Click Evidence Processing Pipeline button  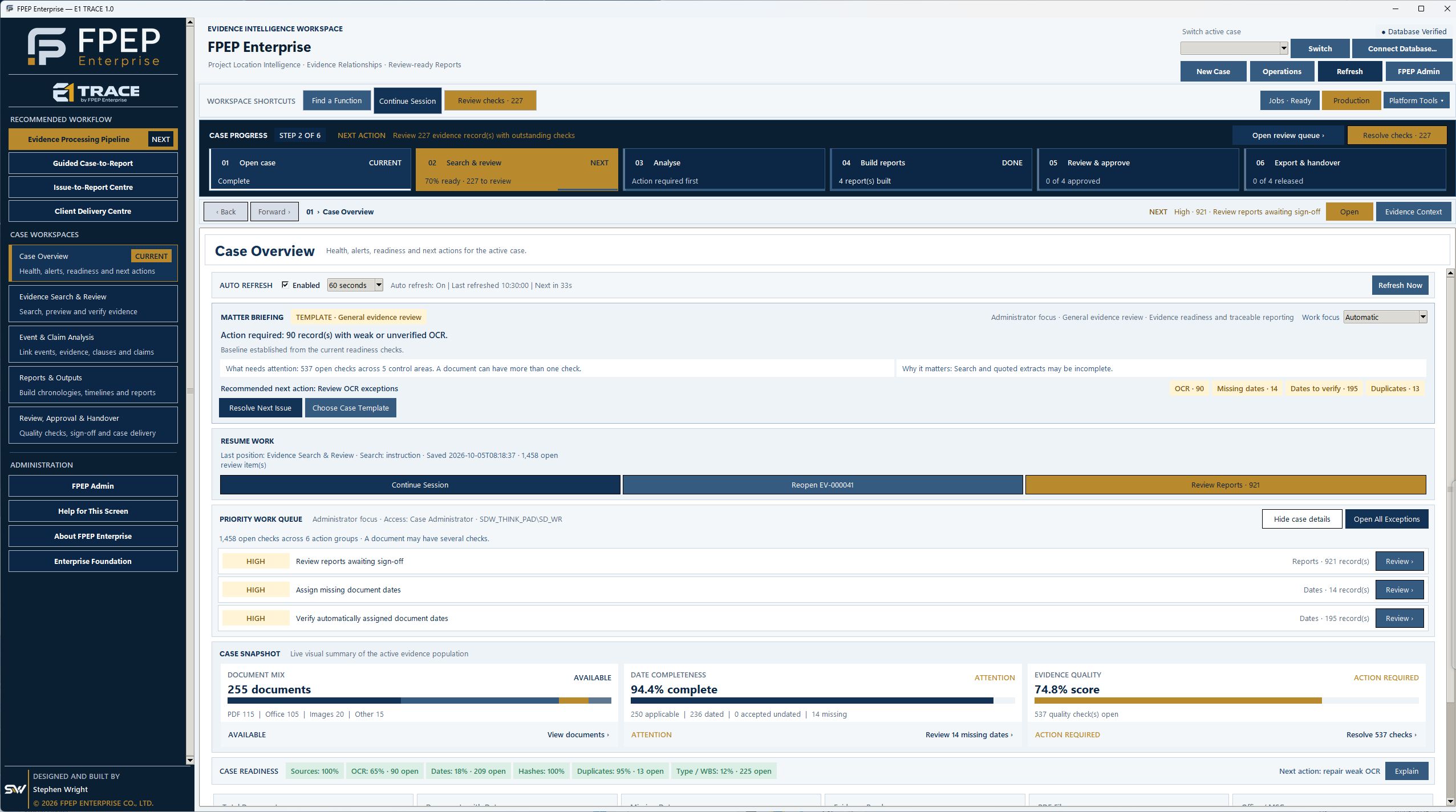click(x=93, y=139)
